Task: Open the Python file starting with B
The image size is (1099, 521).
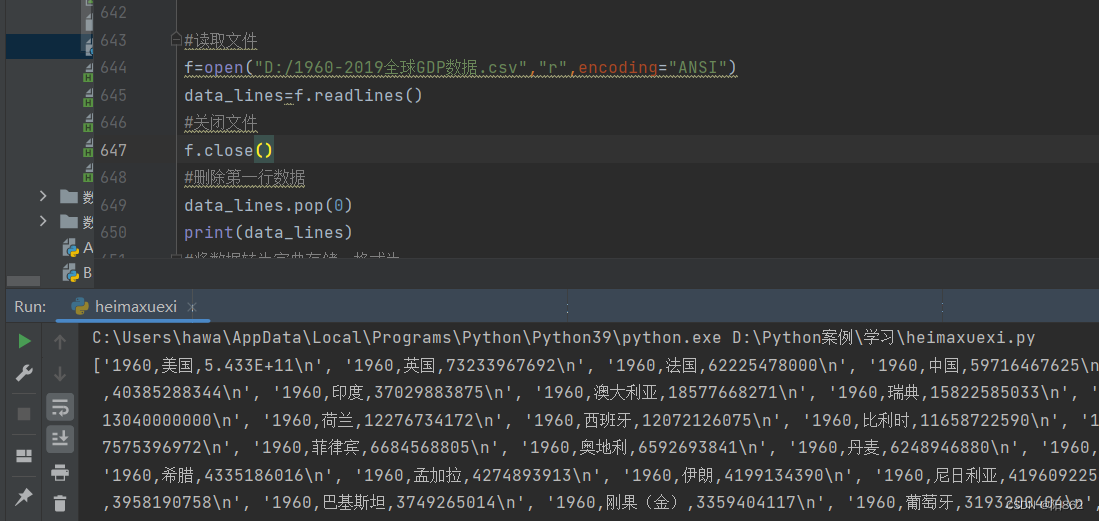Action: point(77,273)
